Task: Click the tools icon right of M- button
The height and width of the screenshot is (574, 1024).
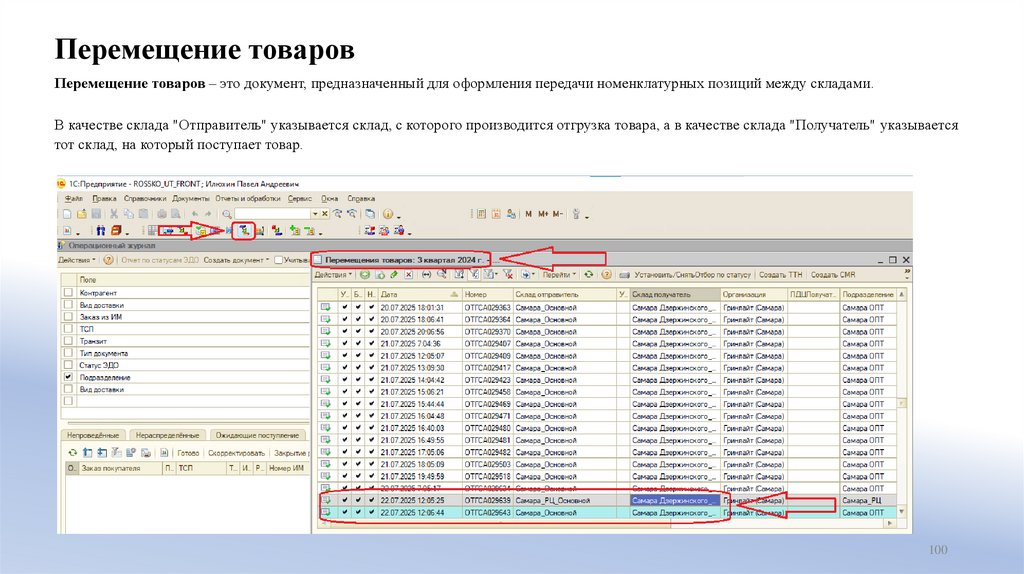Action: point(576,214)
